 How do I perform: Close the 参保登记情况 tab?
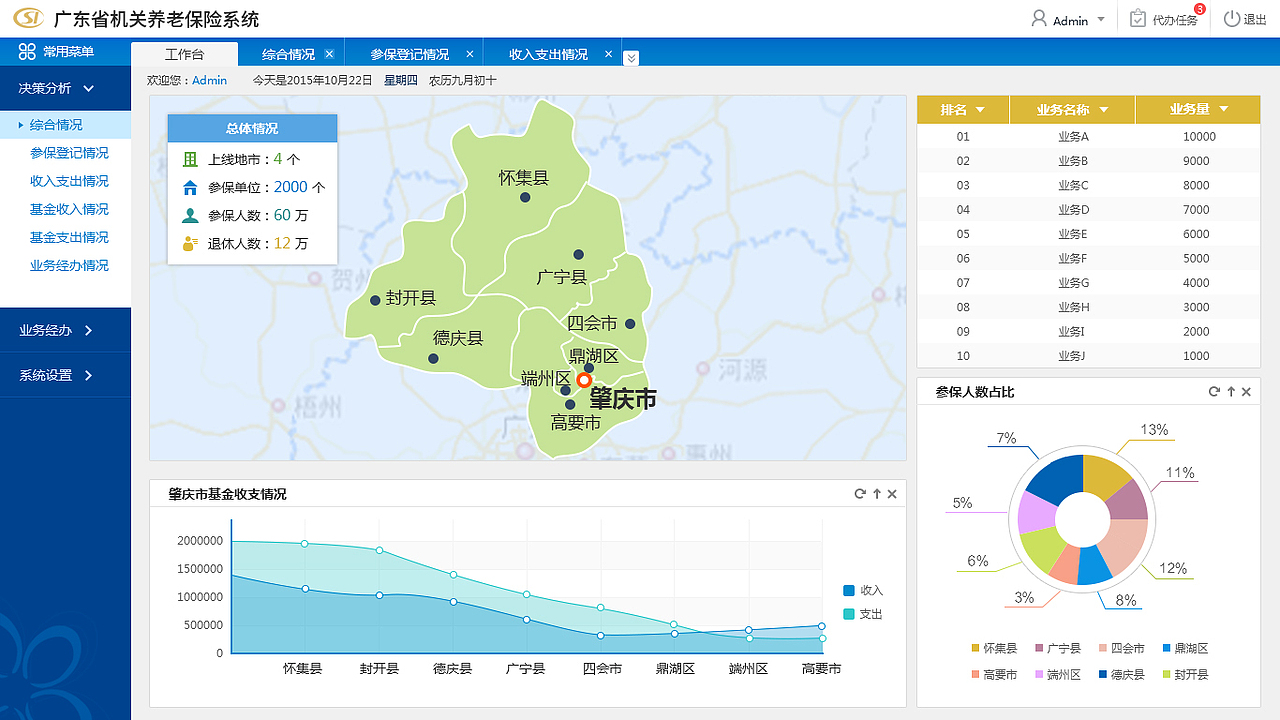pyautogui.click(x=468, y=54)
